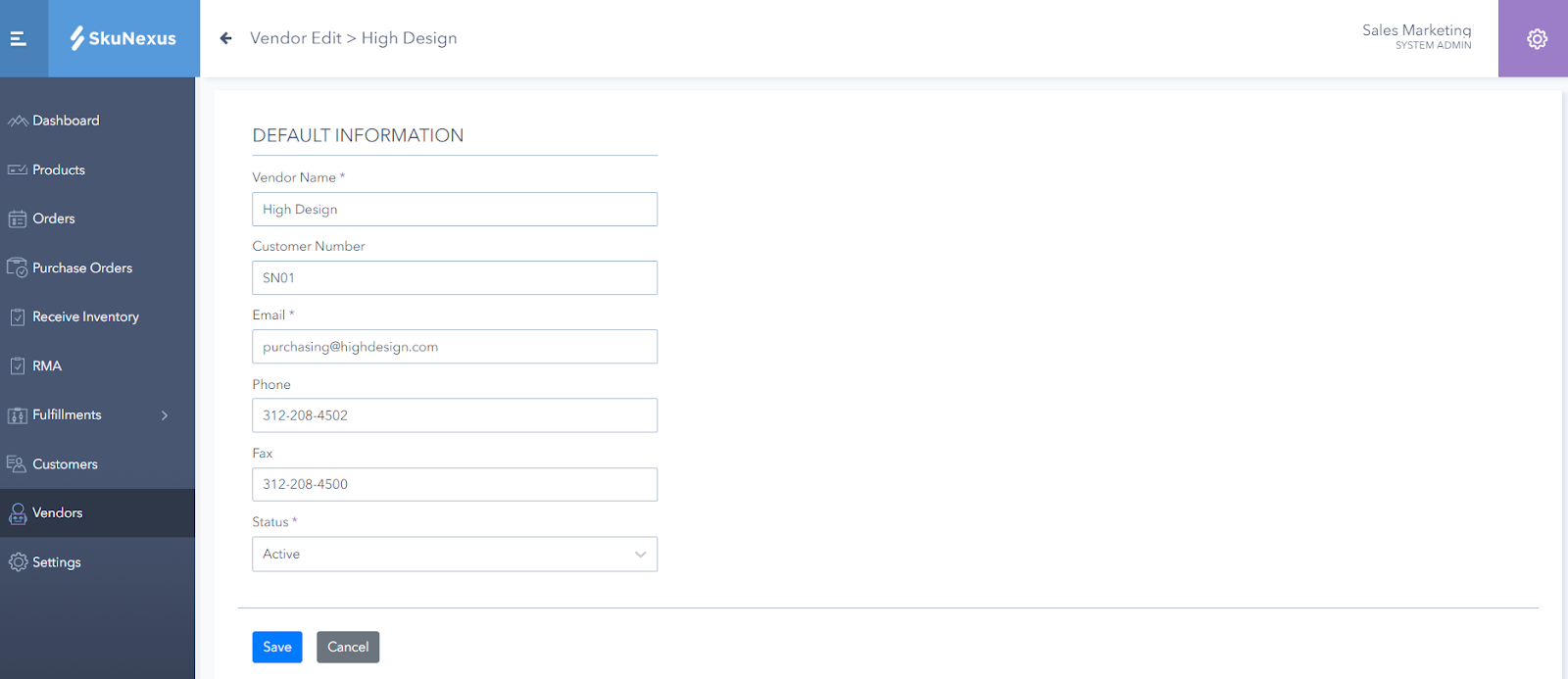Click the Orders sidebar icon

click(18, 219)
